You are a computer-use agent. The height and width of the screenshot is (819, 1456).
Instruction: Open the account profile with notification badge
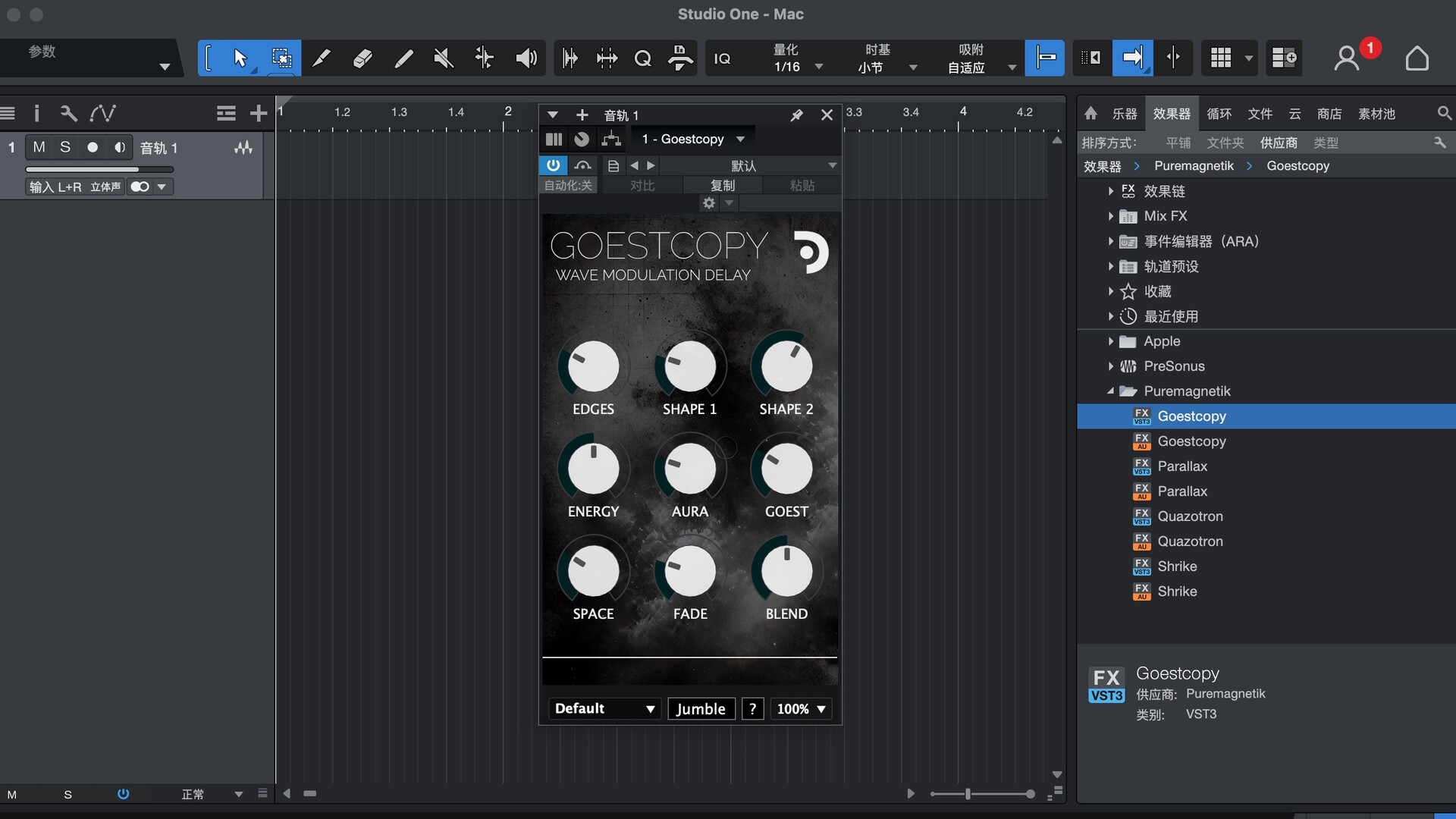pyautogui.click(x=1348, y=58)
